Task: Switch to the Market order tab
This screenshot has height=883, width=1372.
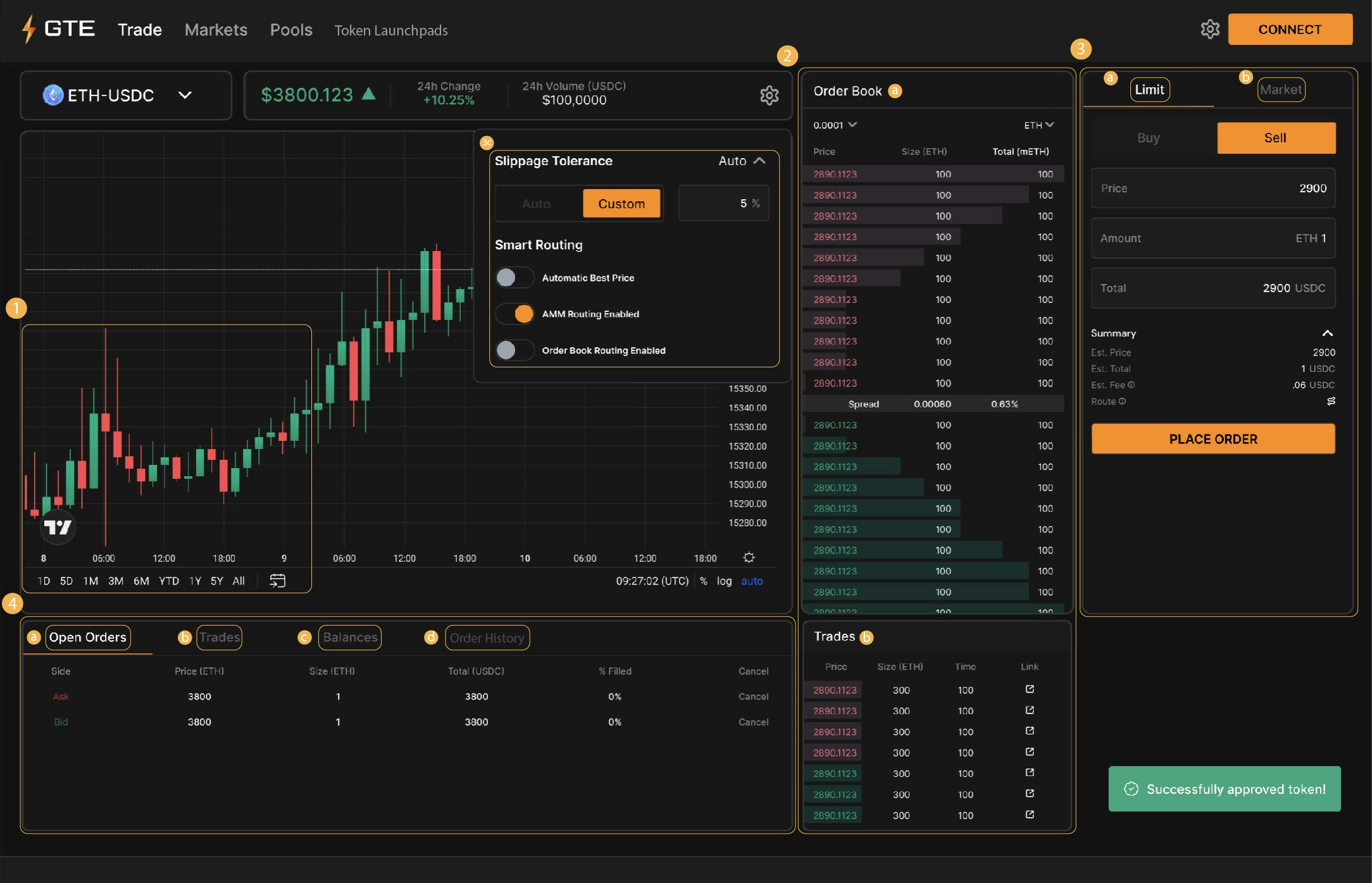Action: 1280,90
